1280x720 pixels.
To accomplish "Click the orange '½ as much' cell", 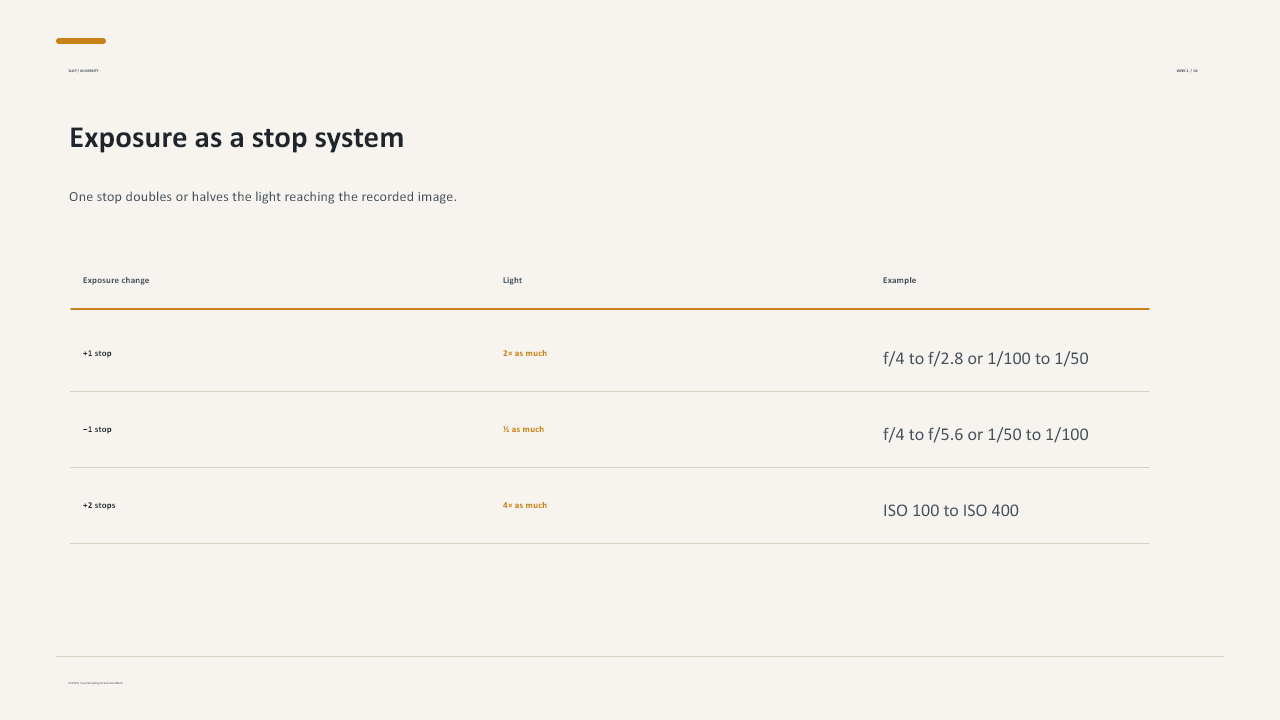I will (x=523, y=429).
